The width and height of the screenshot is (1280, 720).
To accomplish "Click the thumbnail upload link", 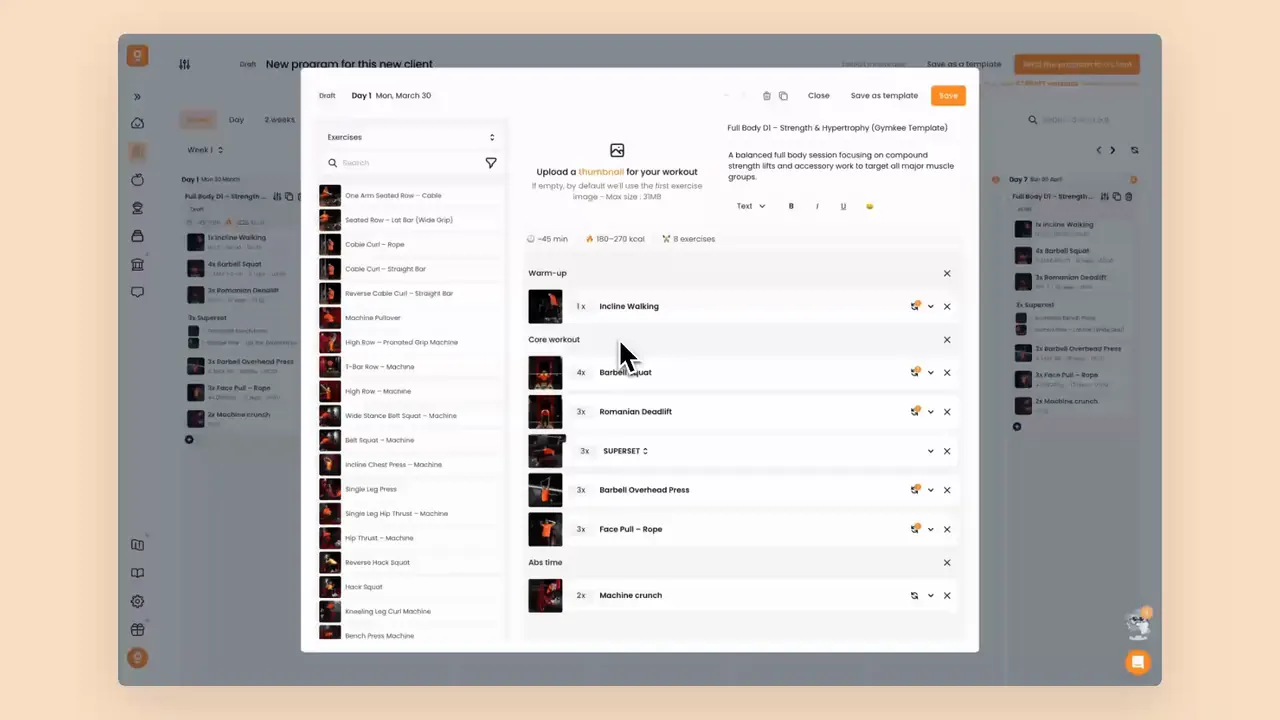I will [601, 172].
